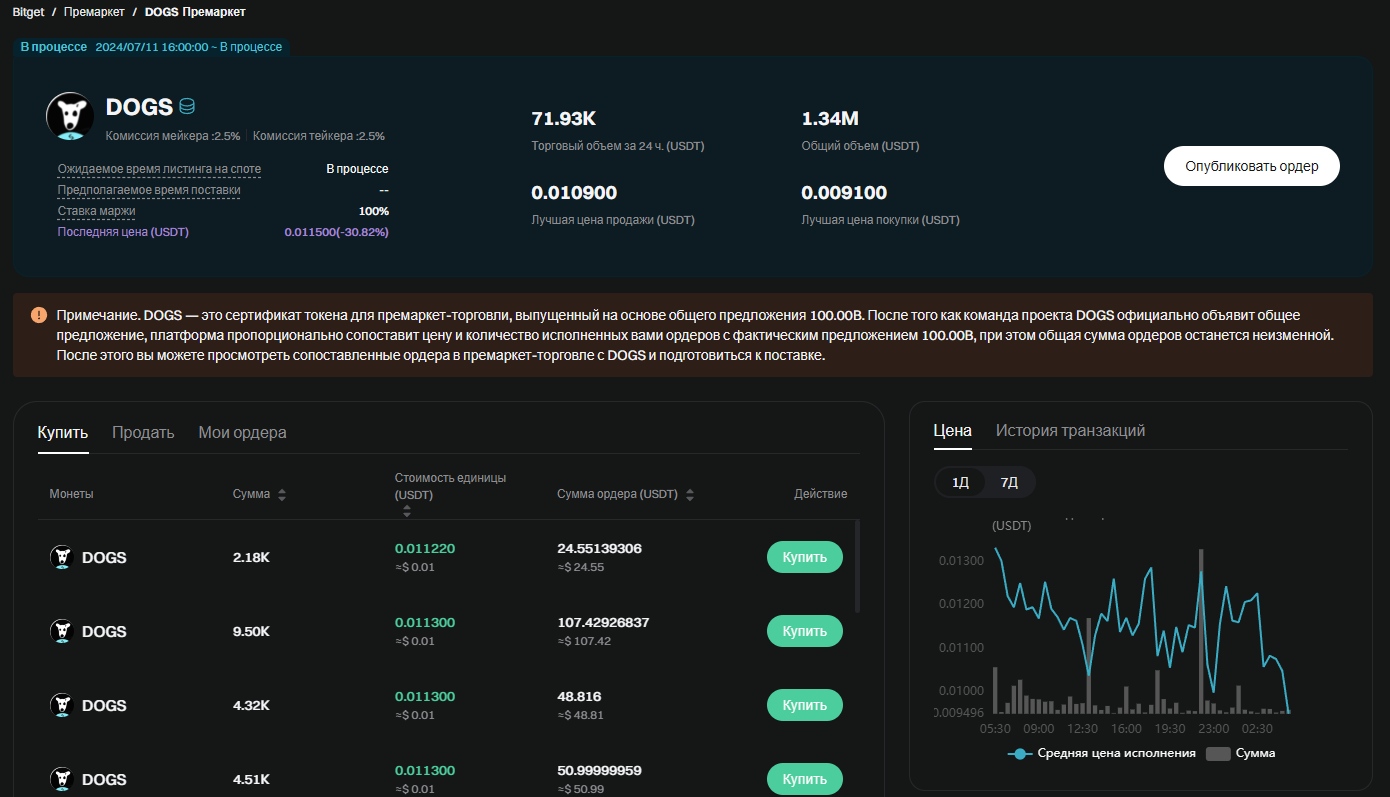
Task: Click the price line chart peak near 05:30
Action: pos(995,548)
